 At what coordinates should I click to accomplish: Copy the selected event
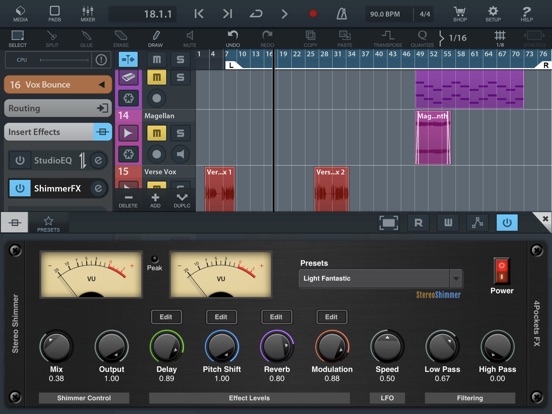(x=310, y=39)
